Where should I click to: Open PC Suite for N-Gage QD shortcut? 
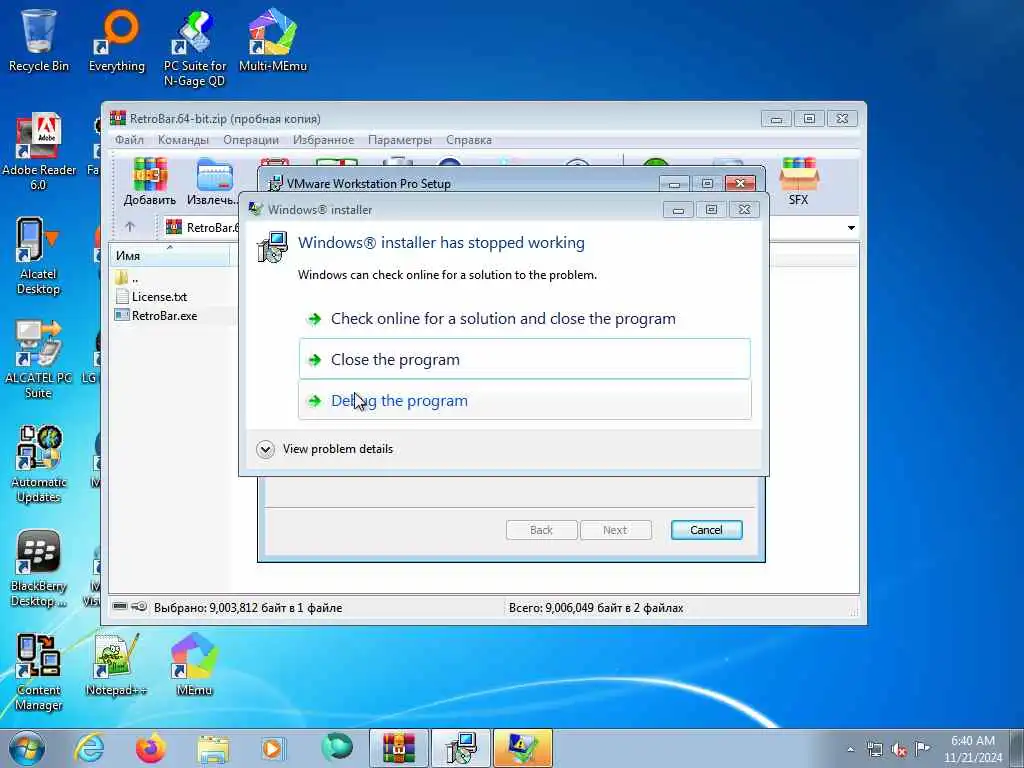click(x=194, y=48)
